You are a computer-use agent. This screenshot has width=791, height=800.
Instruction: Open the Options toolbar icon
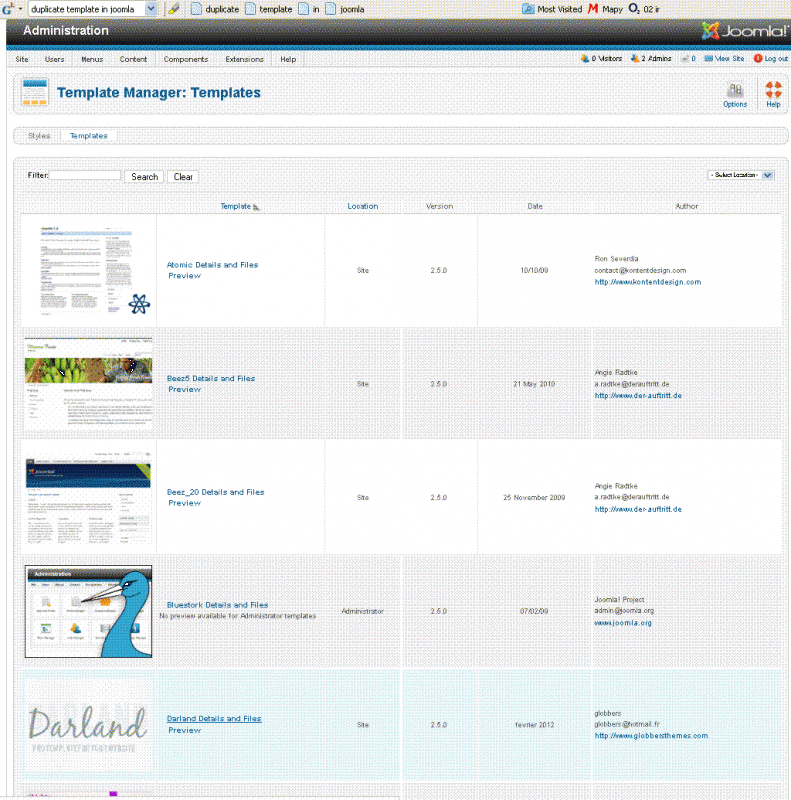[735, 90]
